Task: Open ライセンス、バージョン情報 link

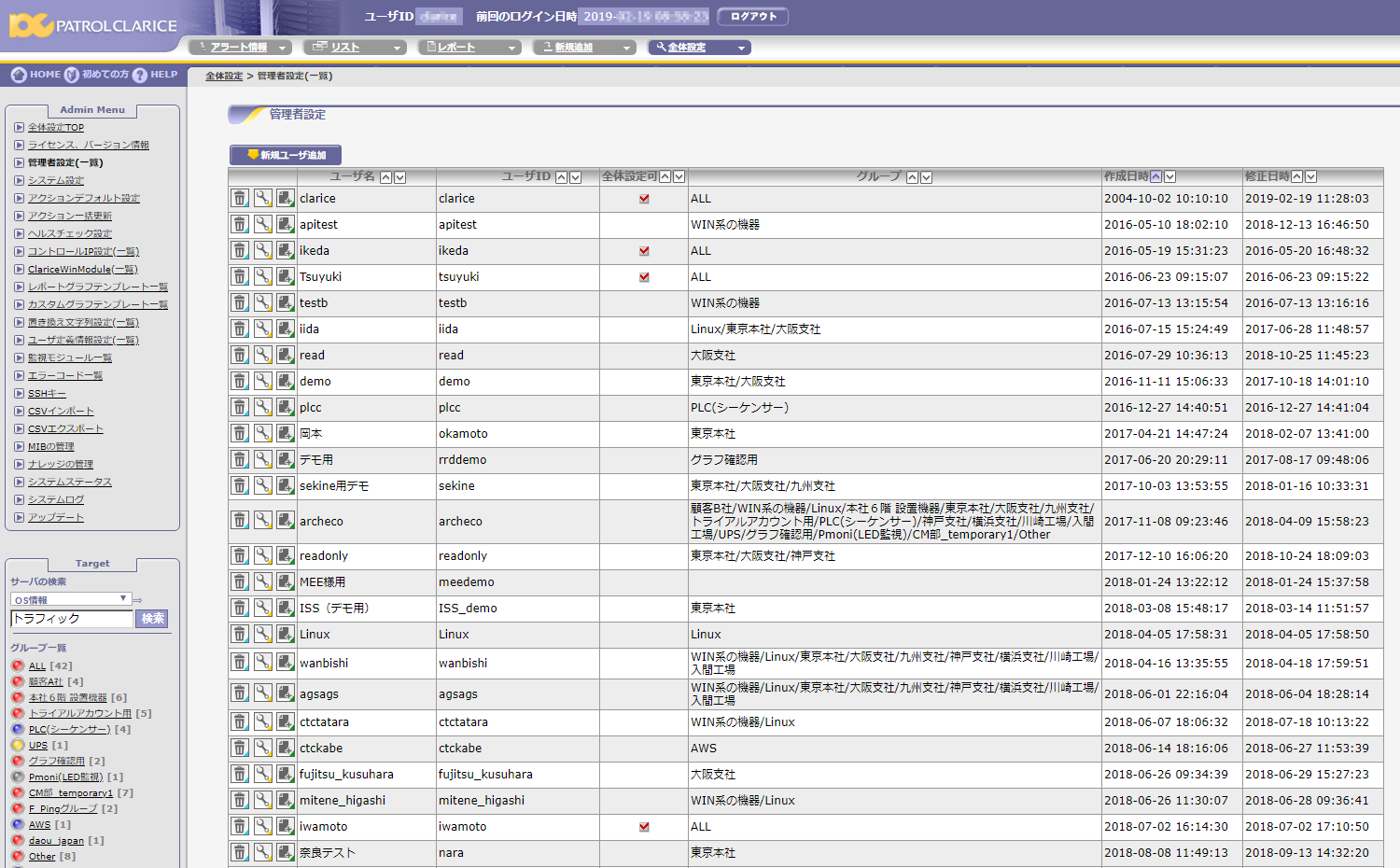Action: pyautogui.click(x=89, y=145)
